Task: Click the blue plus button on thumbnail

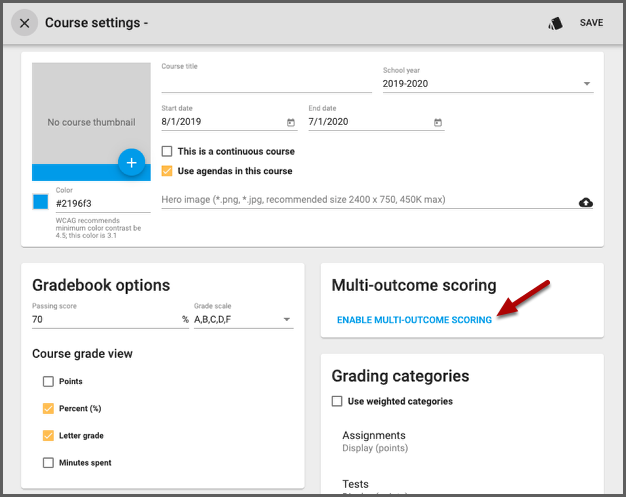Action: point(132,163)
